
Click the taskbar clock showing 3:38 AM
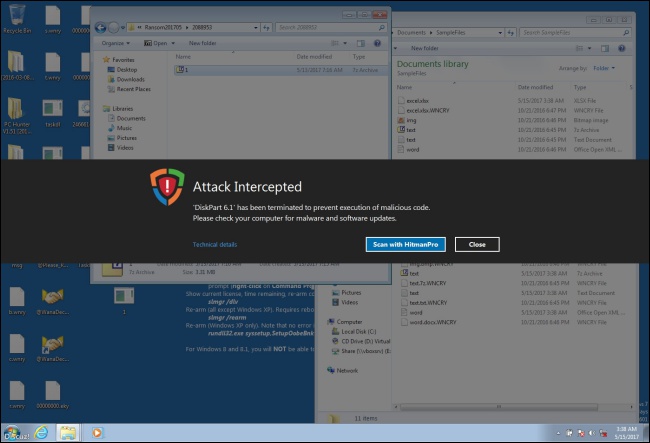[626, 433]
